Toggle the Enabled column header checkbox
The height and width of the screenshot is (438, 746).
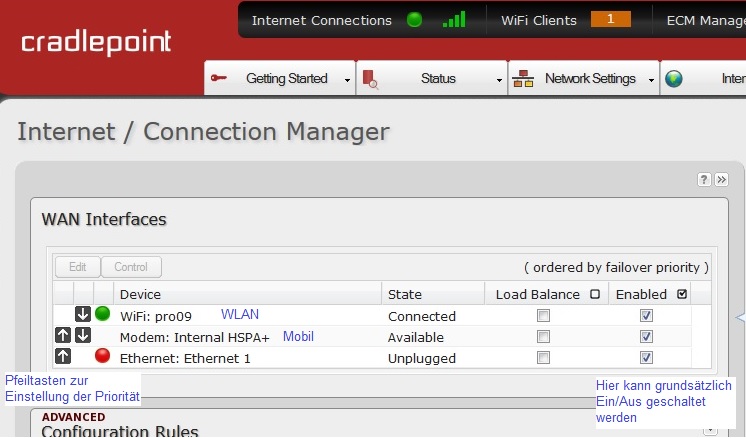coord(682,294)
